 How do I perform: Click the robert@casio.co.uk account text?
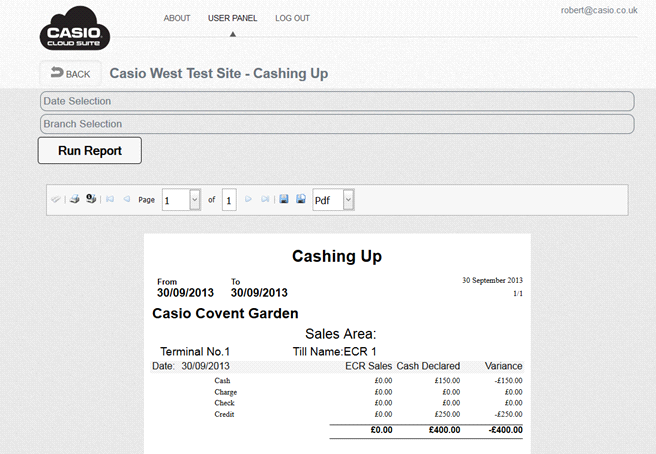599,10
